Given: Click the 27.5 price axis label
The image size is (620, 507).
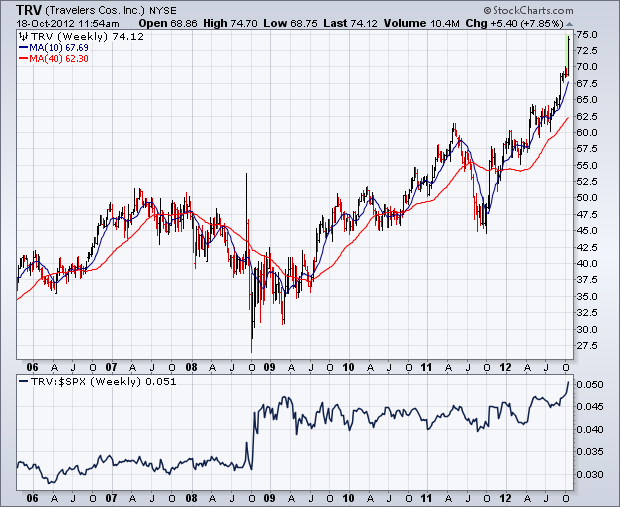Looking at the screenshot, I should (587, 346).
